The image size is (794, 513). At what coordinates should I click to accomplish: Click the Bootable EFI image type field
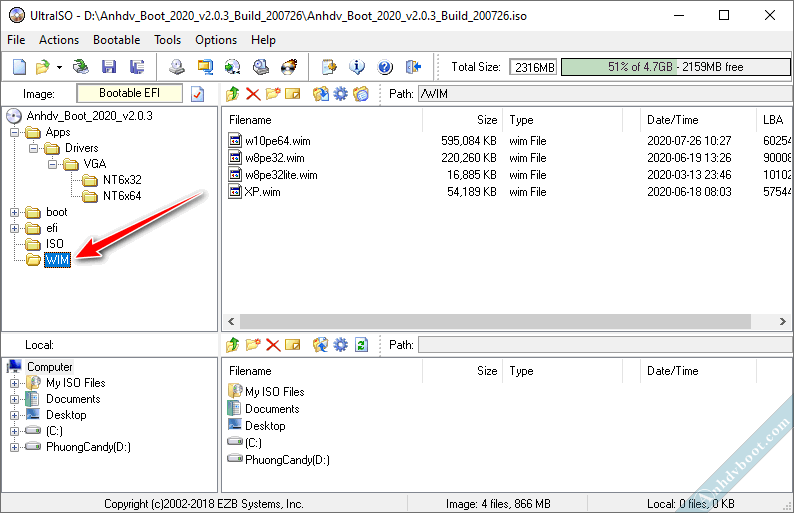129,93
